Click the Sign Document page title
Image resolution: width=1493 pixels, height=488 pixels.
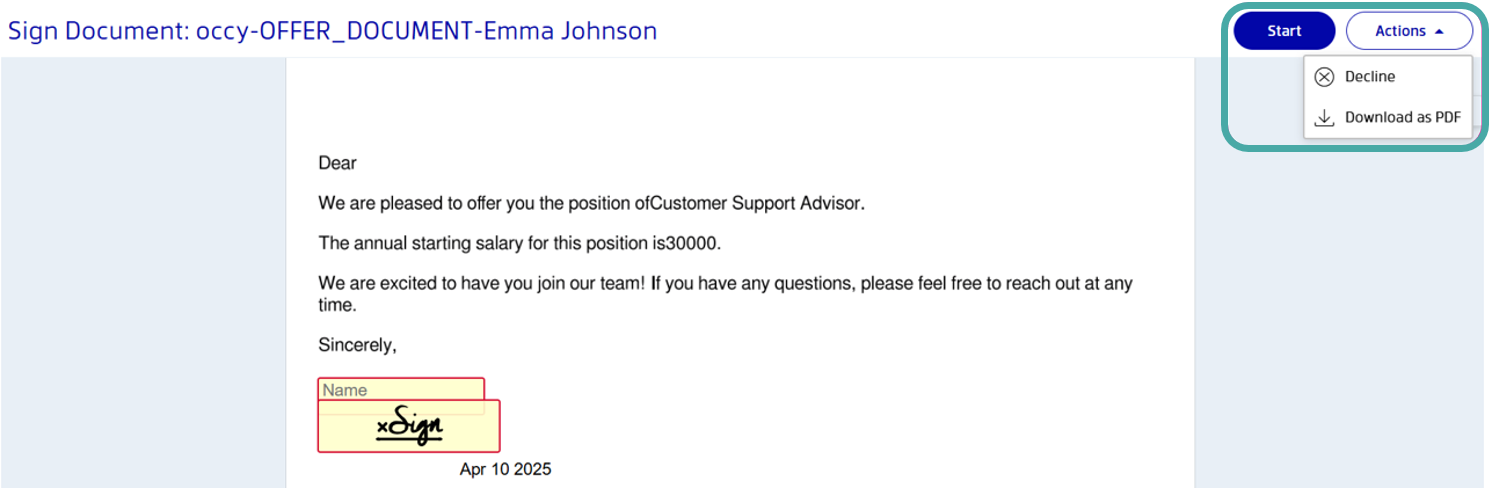pyautogui.click(x=332, y=31)
